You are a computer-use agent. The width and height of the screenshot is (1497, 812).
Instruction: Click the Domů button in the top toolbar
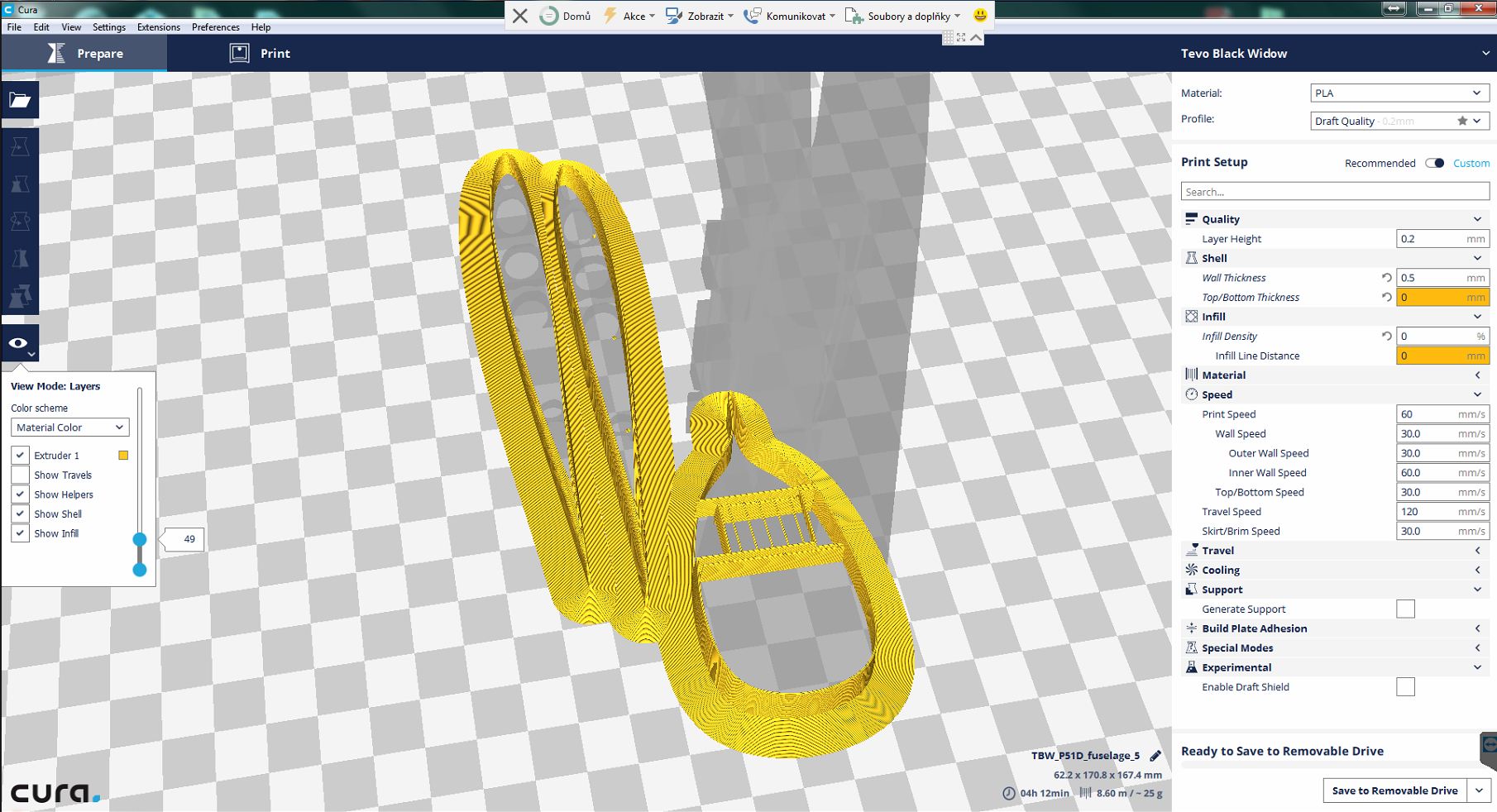point(566,16)
